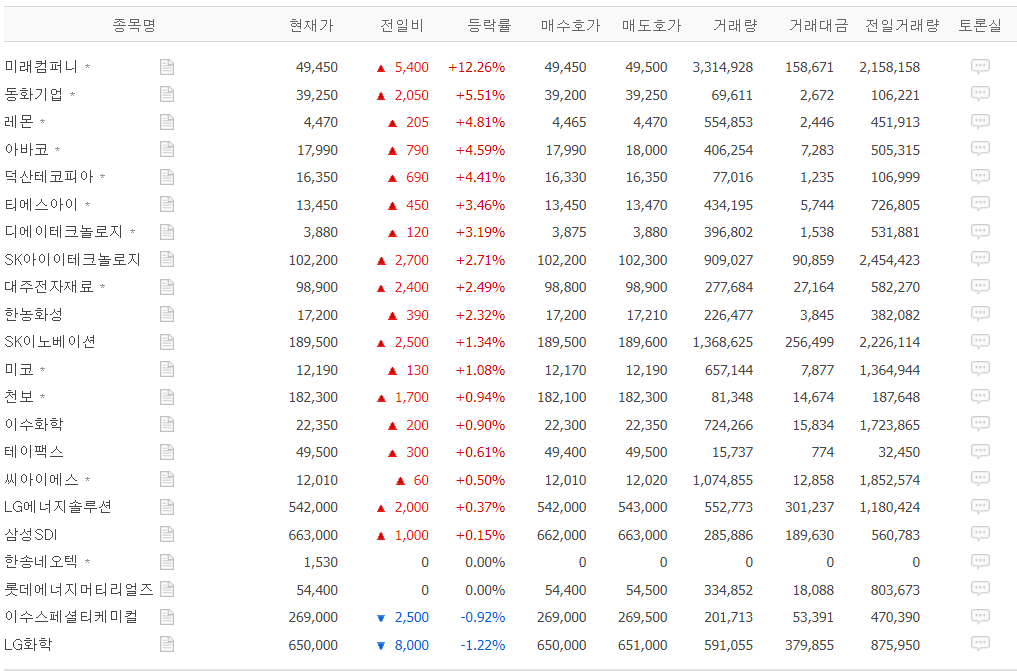Open the 미래컴퍼니 stock page
Screen dimensions: 1017x671
point(41,67)
